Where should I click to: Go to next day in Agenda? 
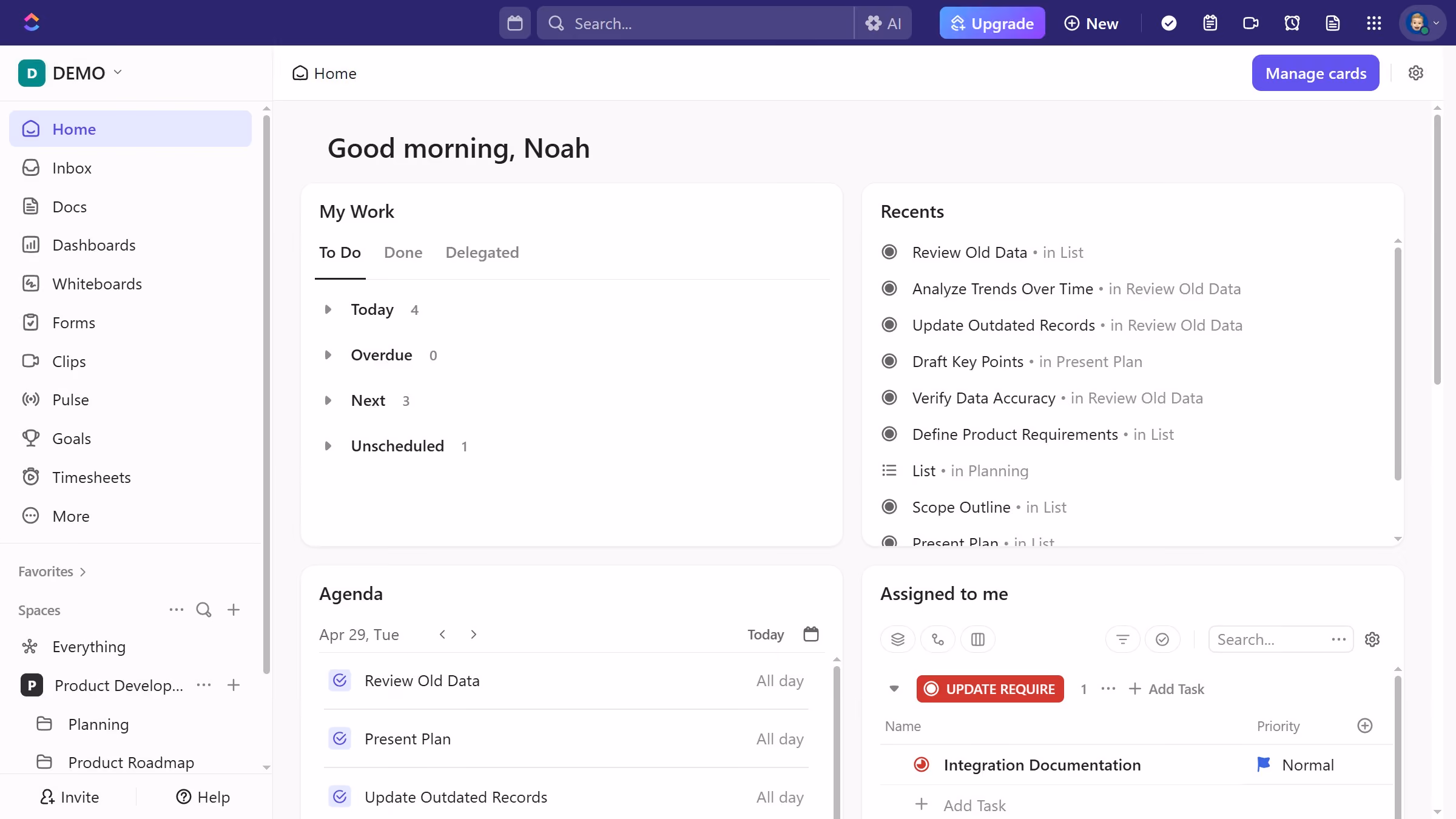point(474,634)
